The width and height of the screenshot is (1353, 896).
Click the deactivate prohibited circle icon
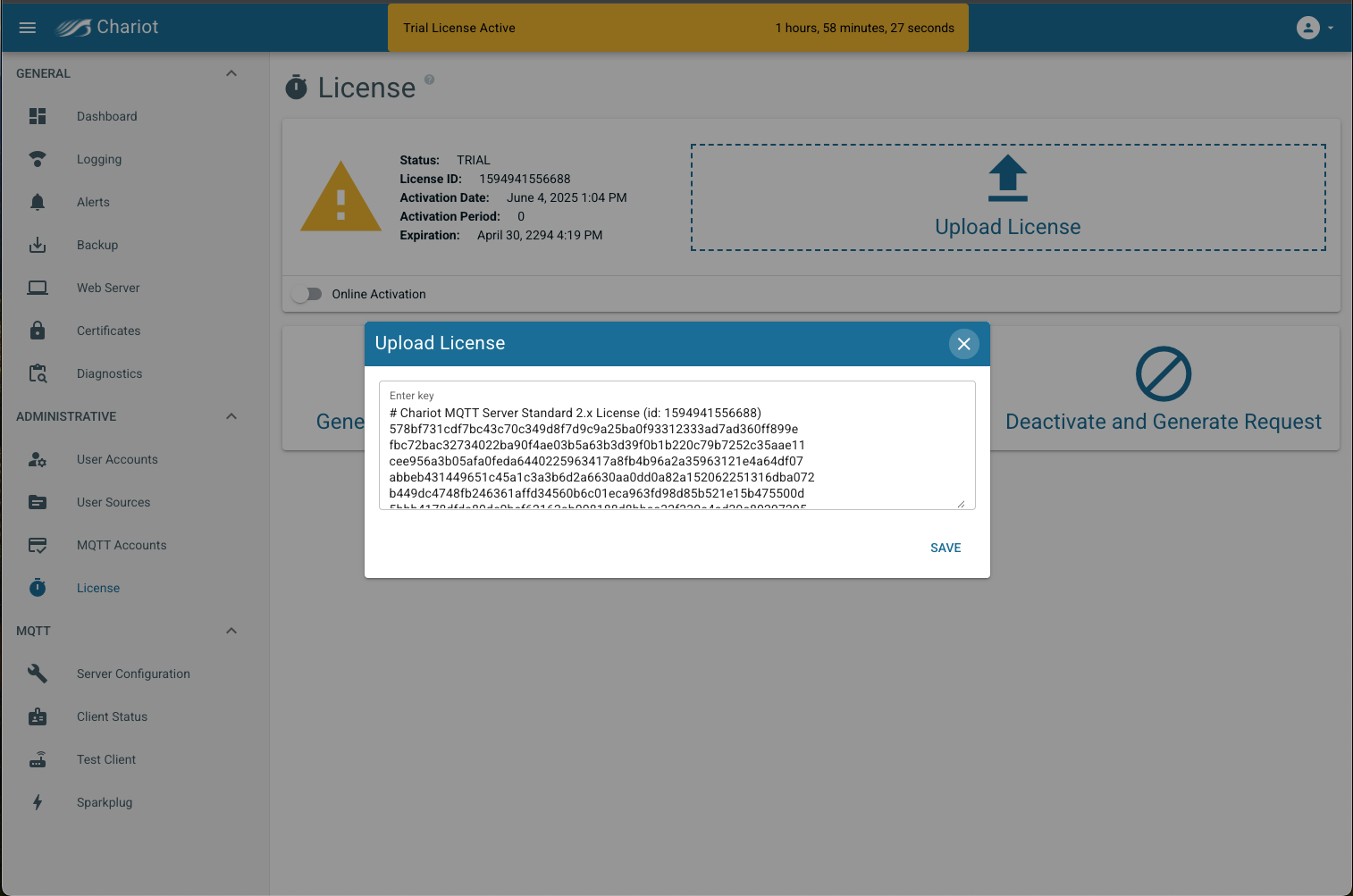(1164, 373)
